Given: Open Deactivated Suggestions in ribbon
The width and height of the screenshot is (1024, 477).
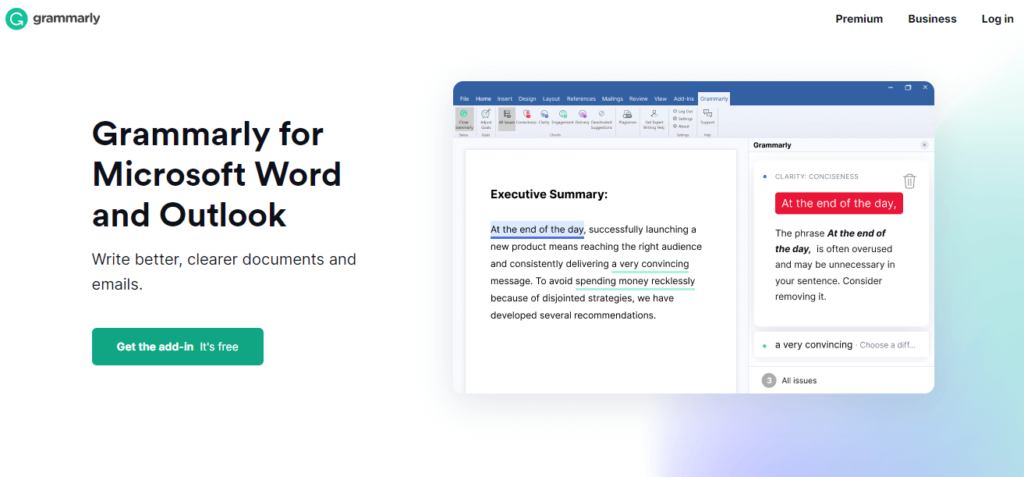Looking at the screenshot, I should point(601,120).
